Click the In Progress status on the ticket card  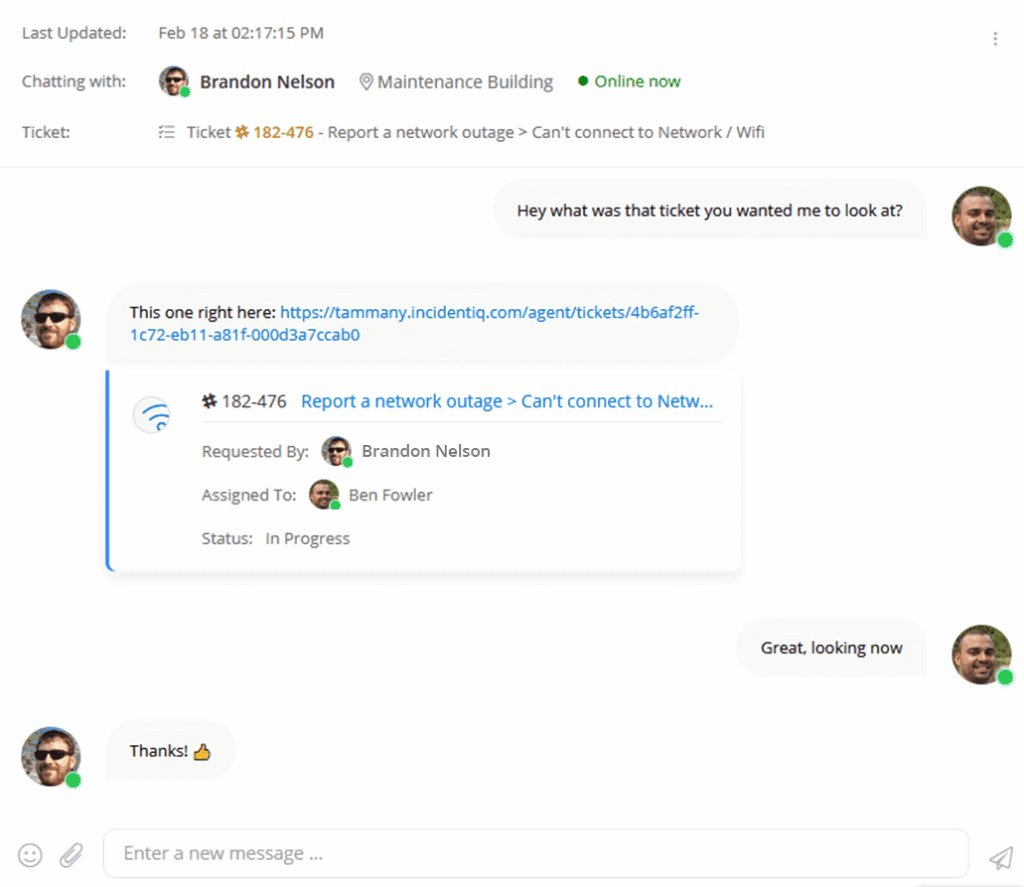coord(307,538)
